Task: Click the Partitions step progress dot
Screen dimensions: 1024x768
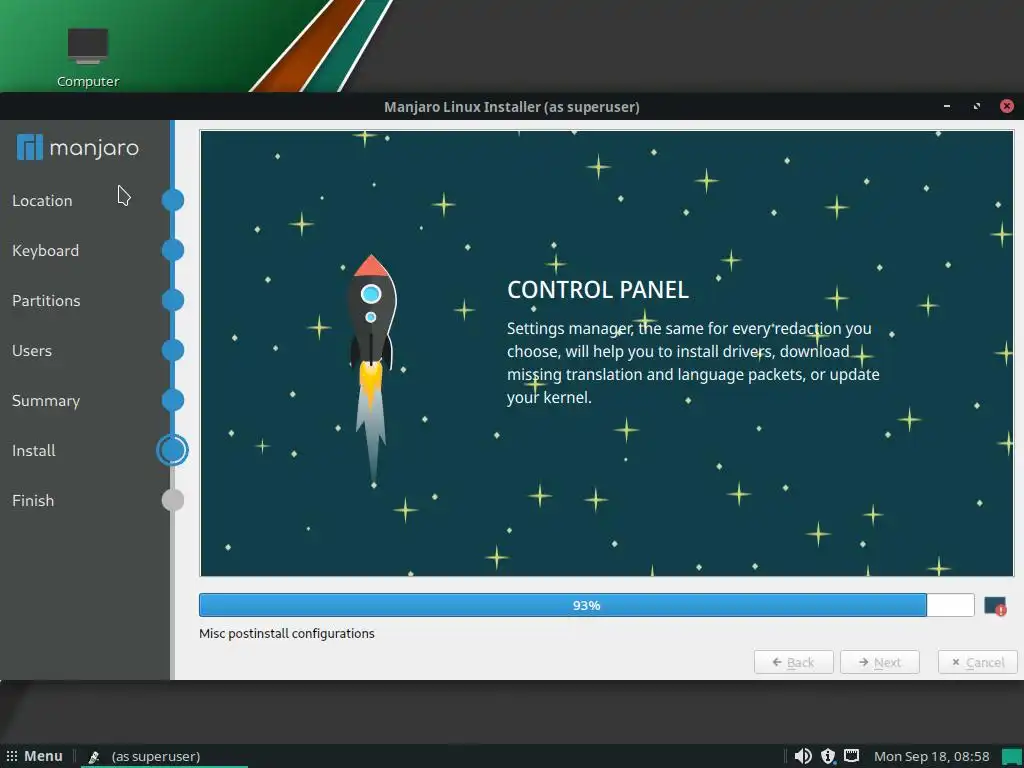Action: [173, 300]
